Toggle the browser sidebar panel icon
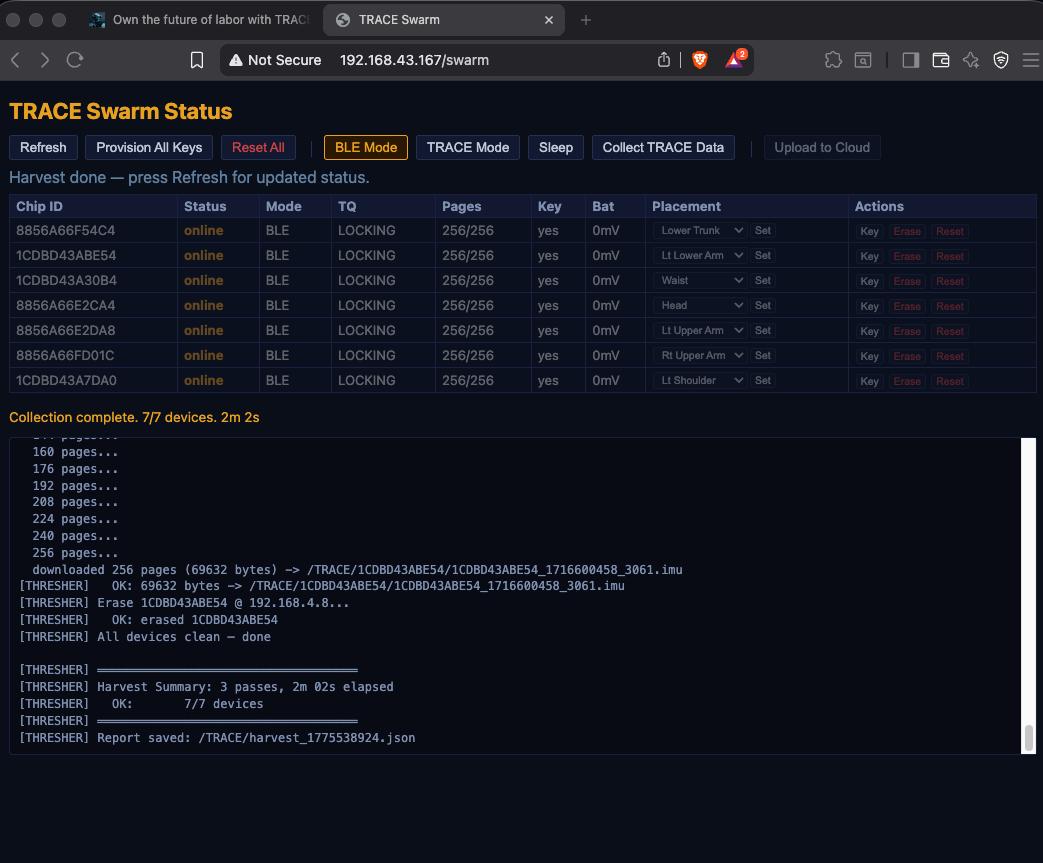Screen dimensions: 1043x863 tap(911, 61)
